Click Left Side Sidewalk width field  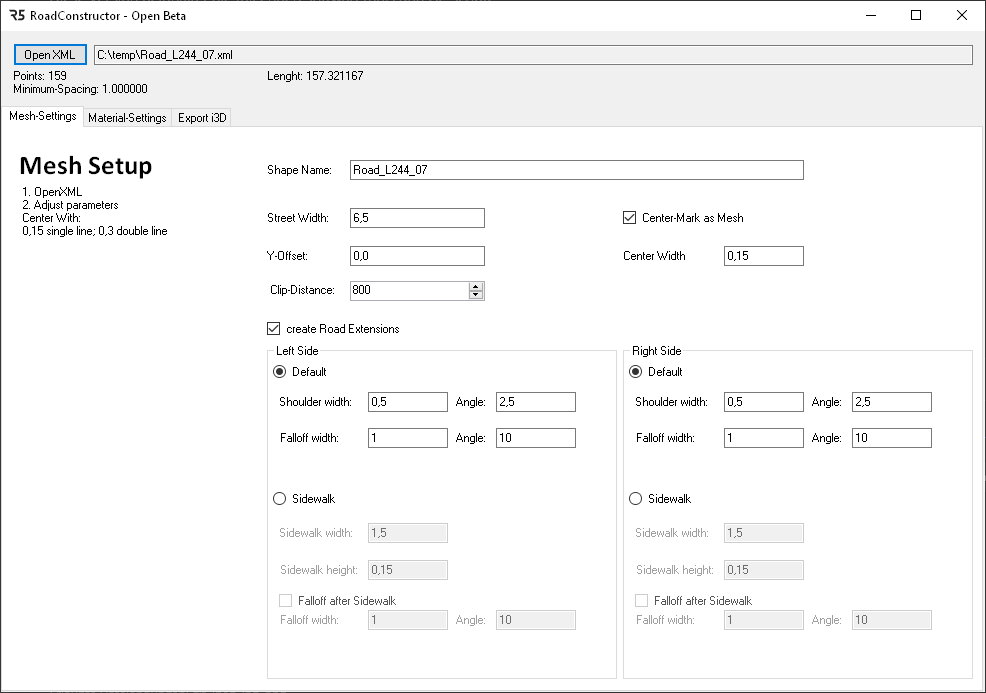click(408, 533)
